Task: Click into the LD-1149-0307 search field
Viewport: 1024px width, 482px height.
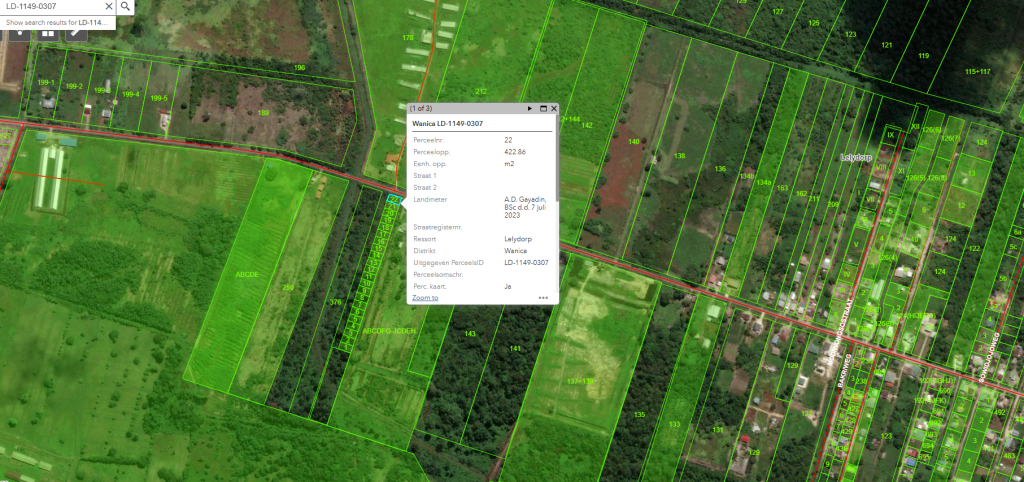Action: point(50,7)
